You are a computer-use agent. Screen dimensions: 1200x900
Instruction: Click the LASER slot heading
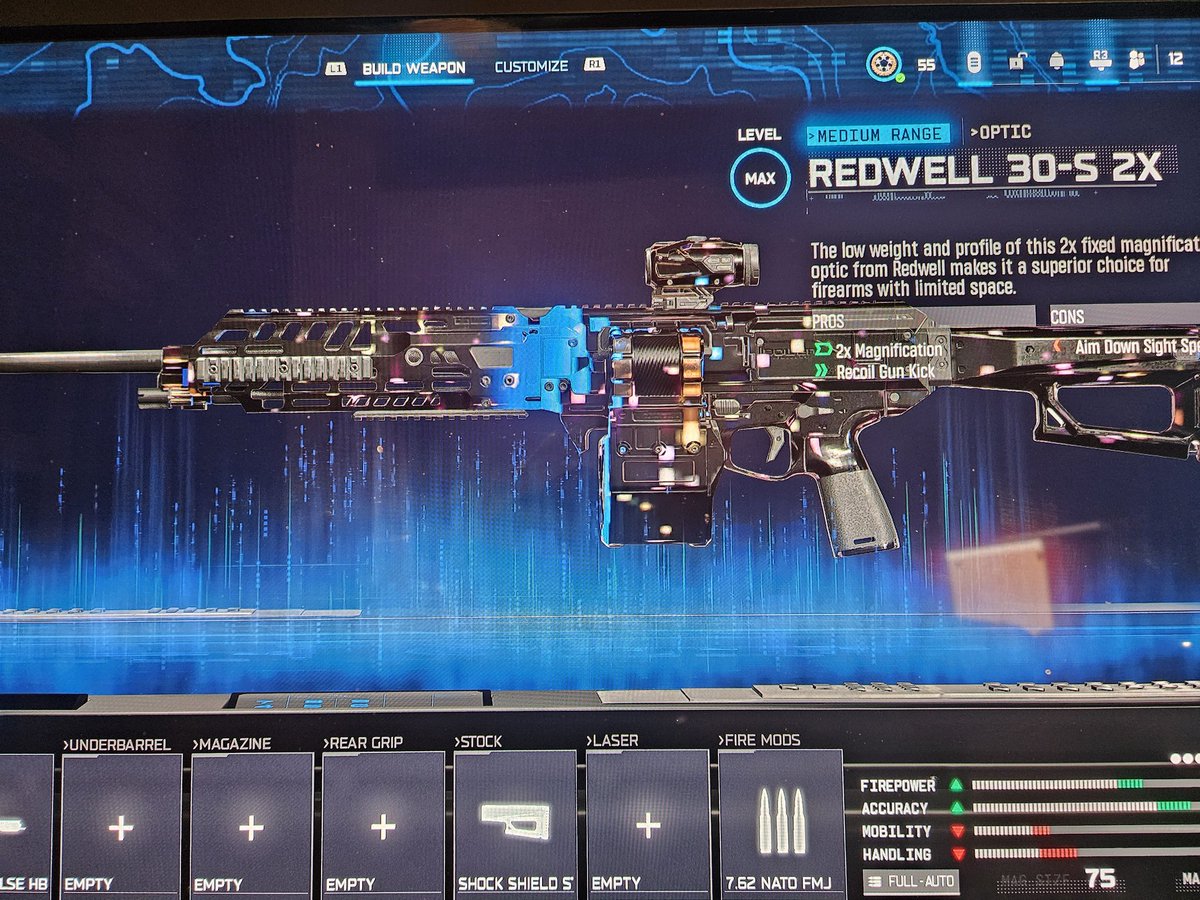click(613, 741)
